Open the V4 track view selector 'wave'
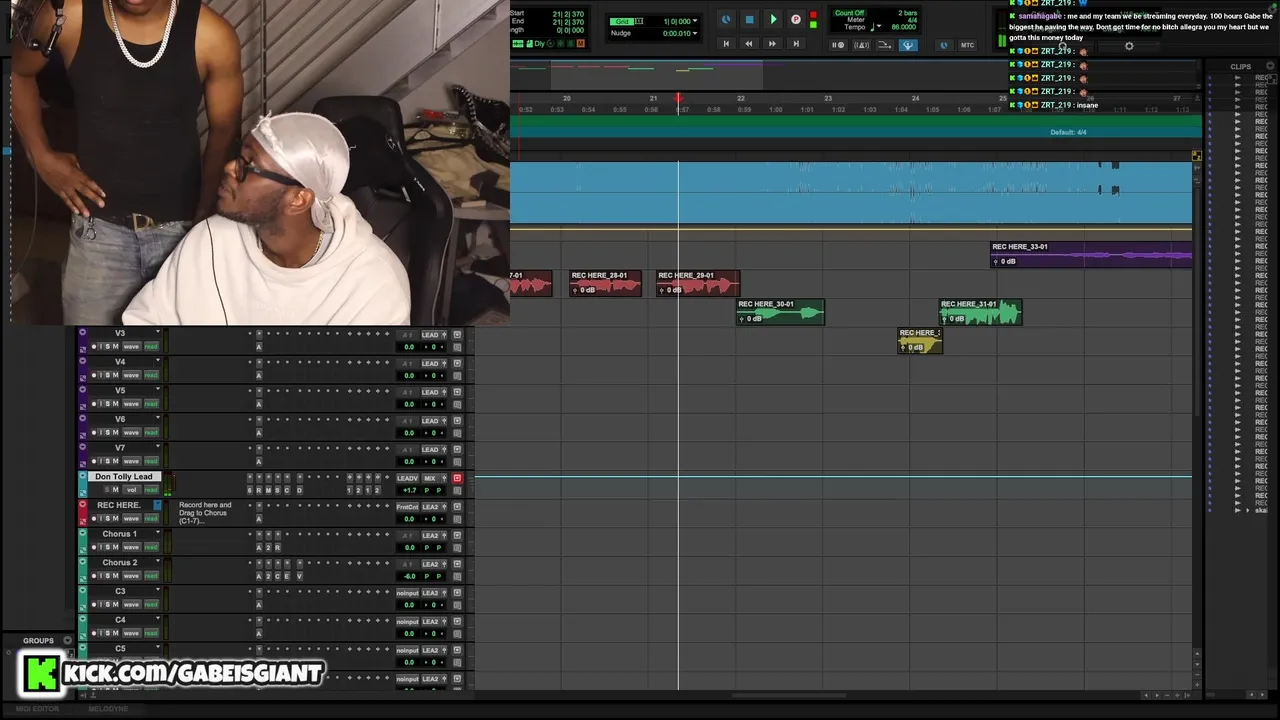This screenshot has height=720, width=1280. tap(131, 375)
